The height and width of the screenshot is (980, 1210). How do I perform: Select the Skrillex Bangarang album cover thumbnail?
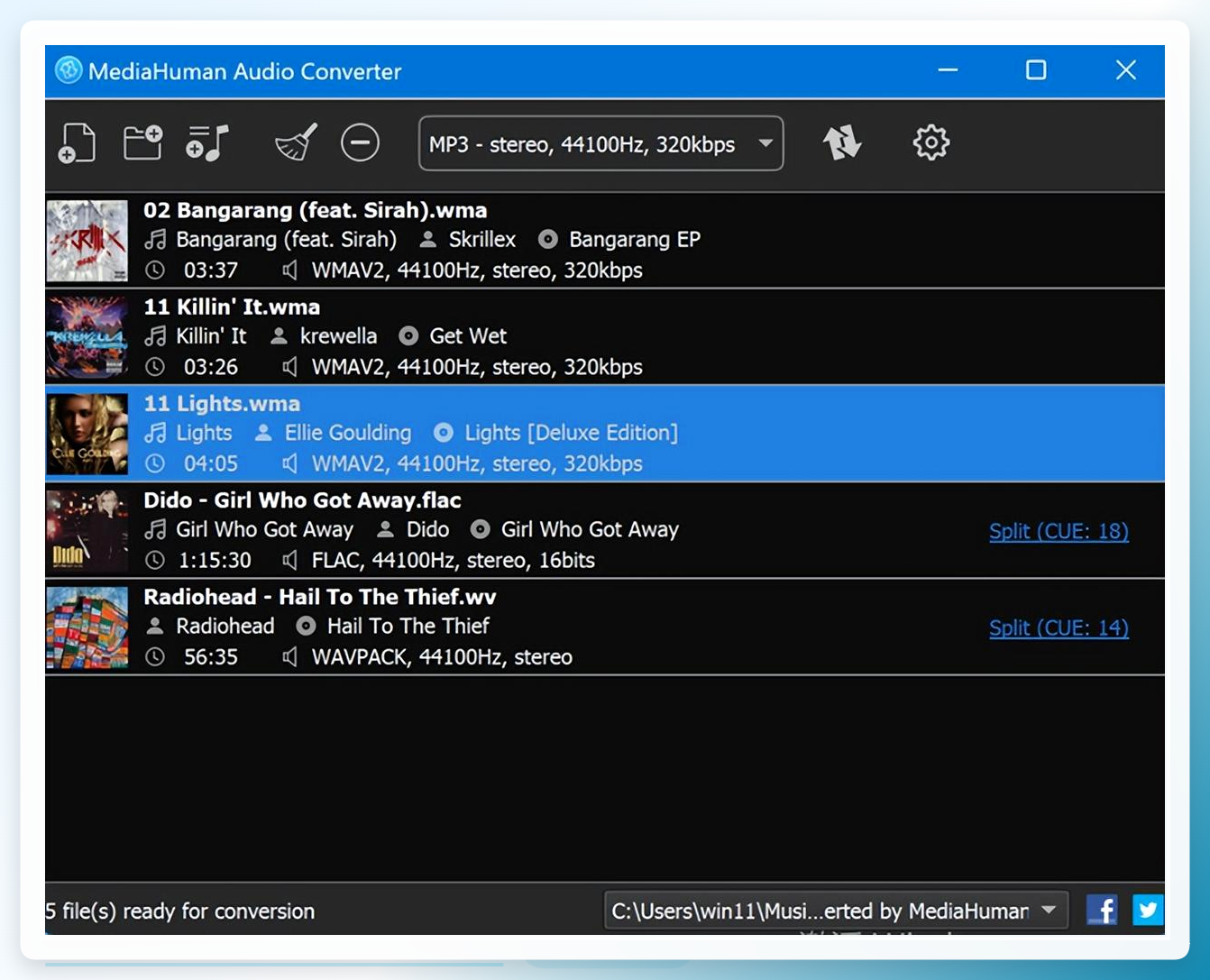[x=87, y=241]
